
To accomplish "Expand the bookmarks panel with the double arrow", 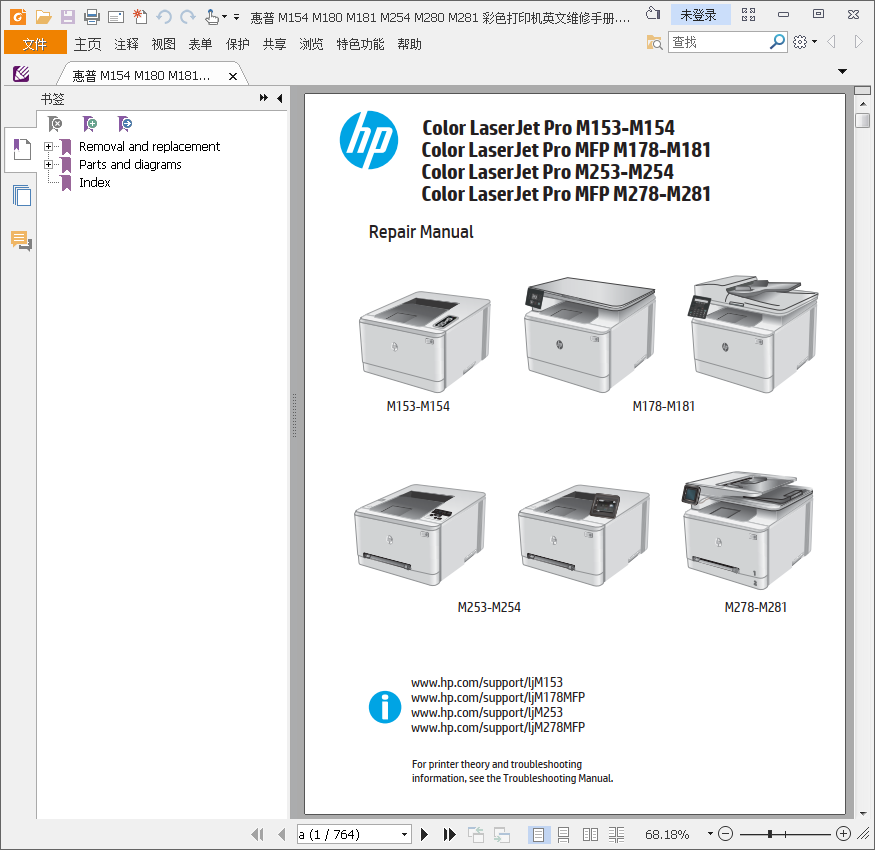I will coord(263,98).
